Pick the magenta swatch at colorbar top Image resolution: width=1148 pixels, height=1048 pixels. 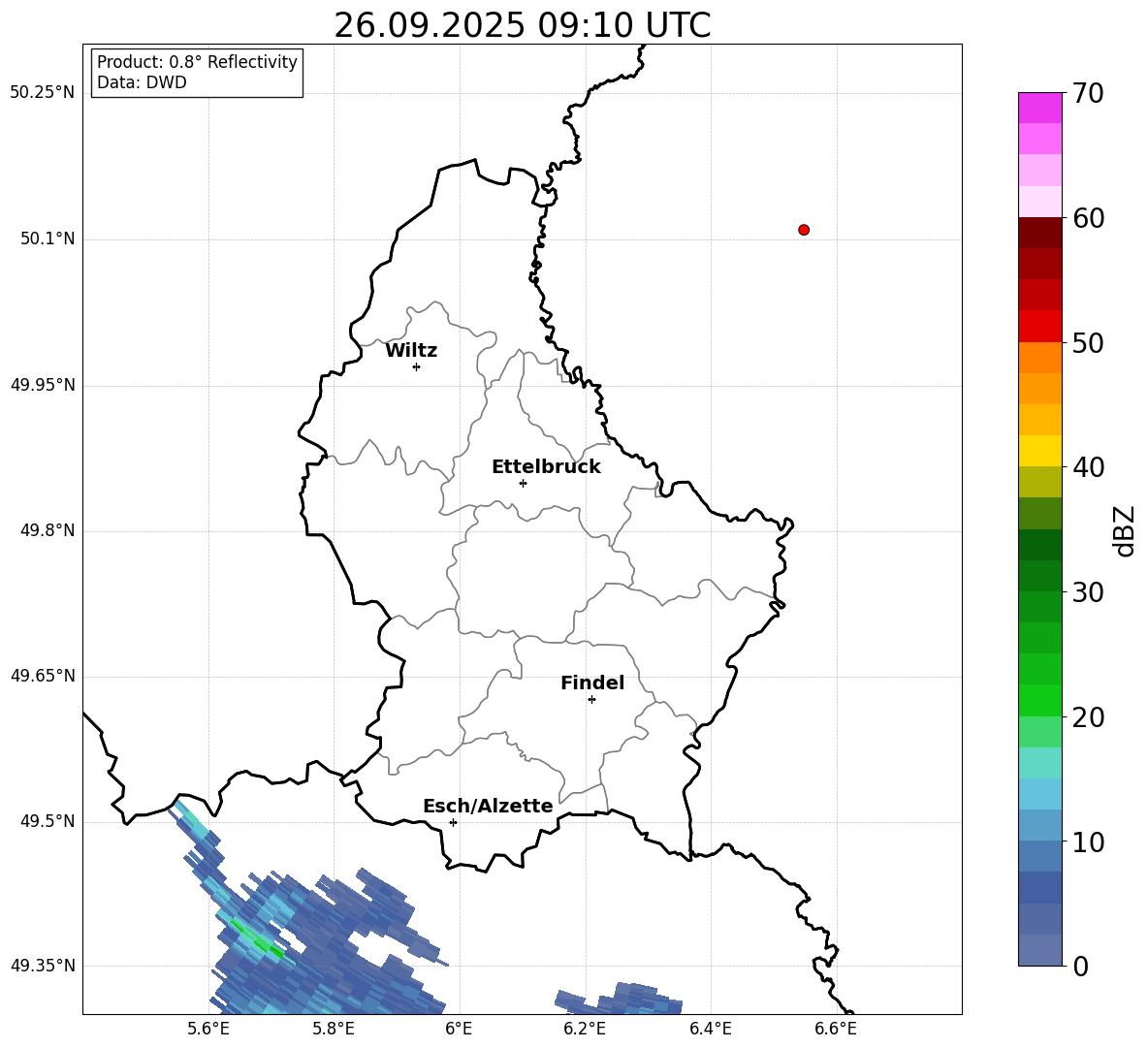point(1039,109)
